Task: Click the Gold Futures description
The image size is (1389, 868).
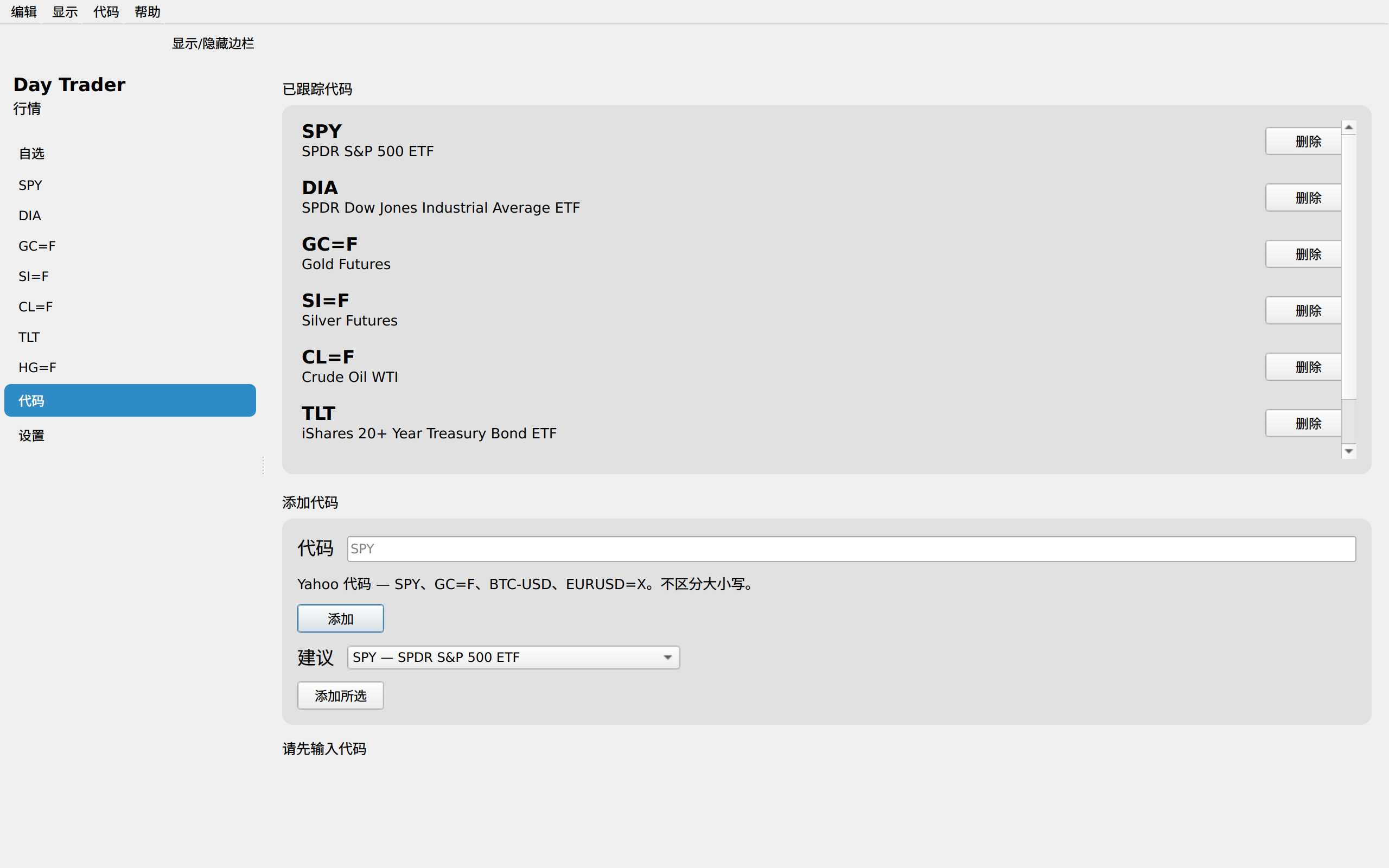Action: [346, 264]
